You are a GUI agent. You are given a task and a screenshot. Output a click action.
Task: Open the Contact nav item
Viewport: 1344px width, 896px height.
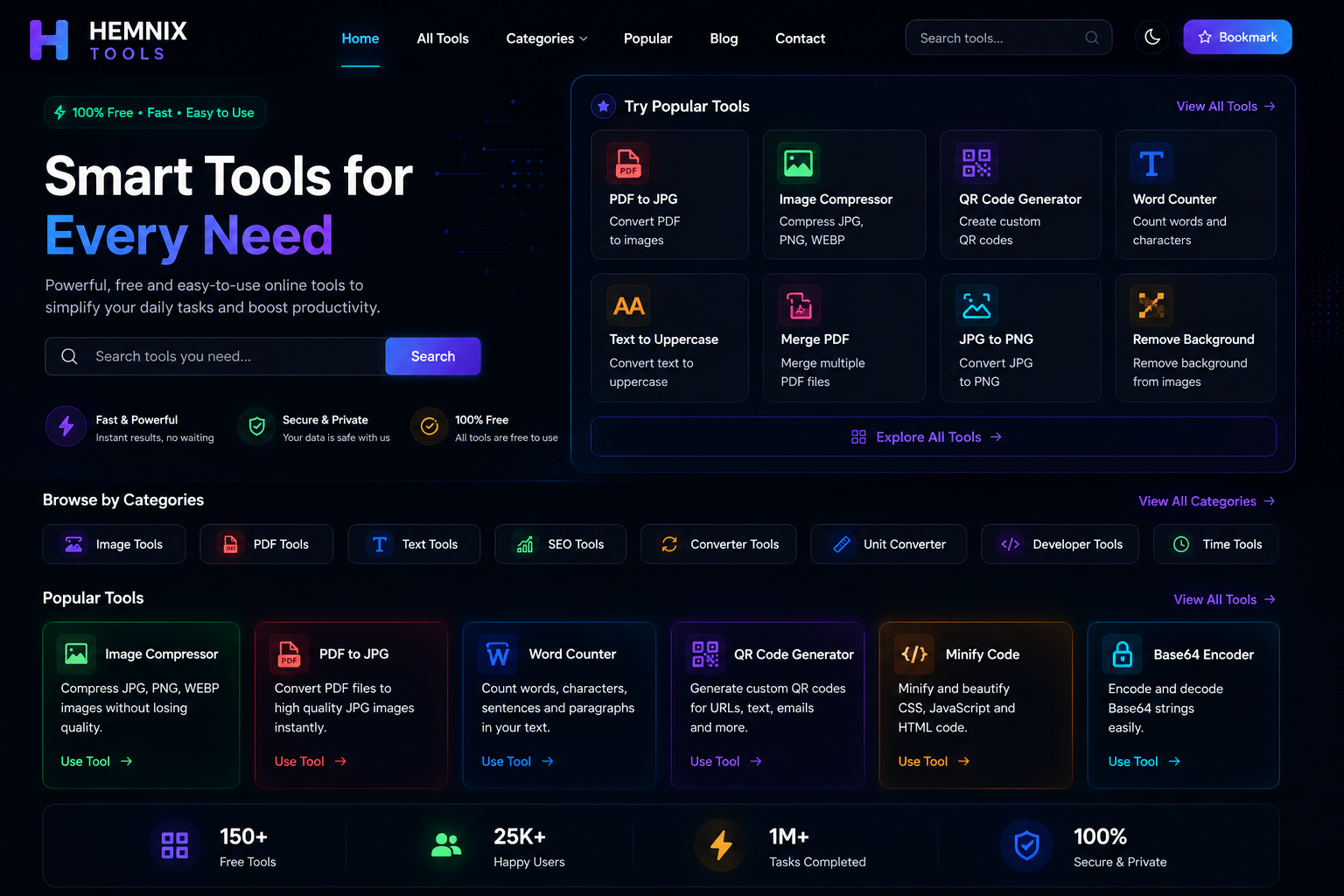tap(800, 38)
